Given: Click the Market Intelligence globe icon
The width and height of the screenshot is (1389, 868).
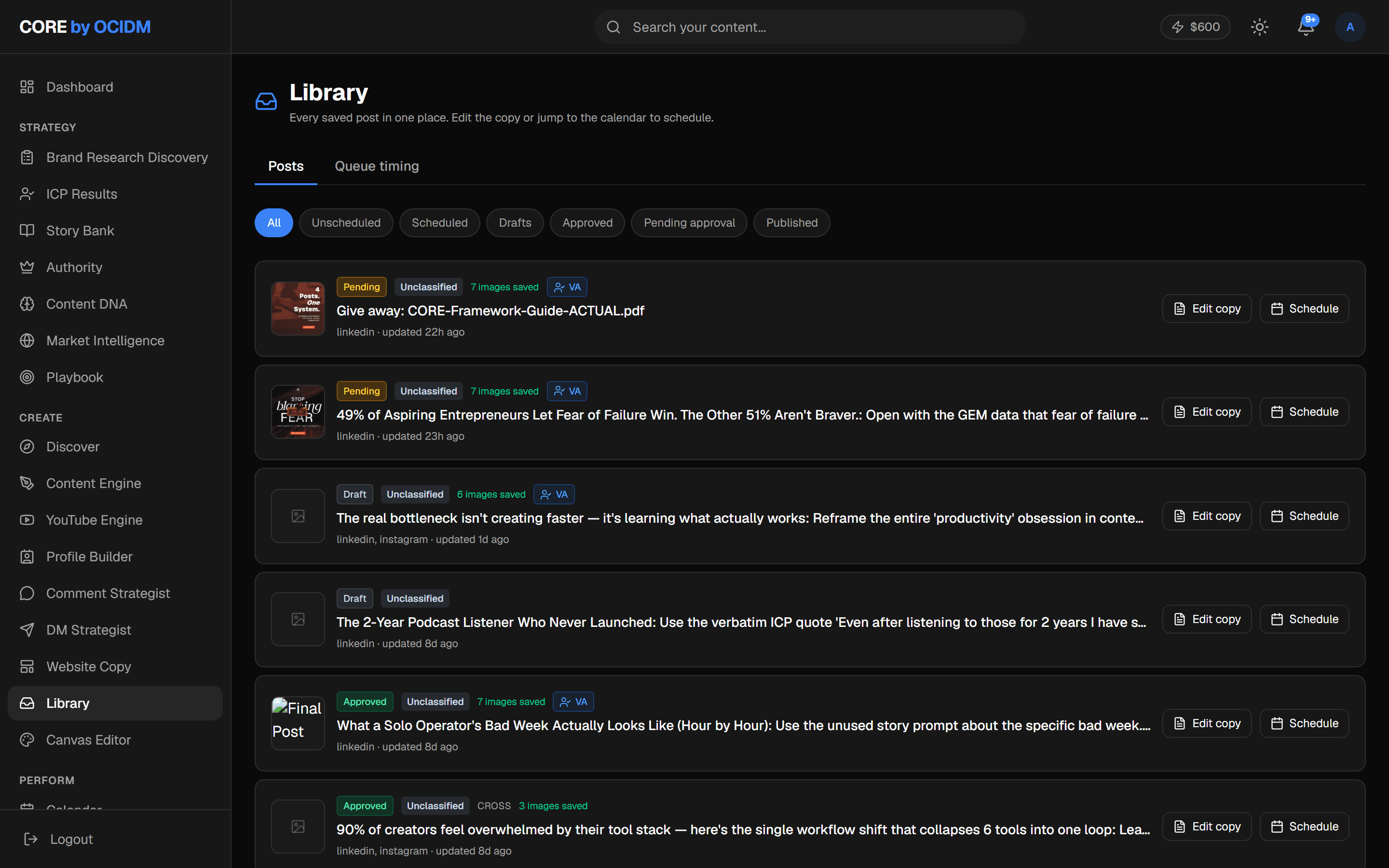Looking at the screenshot, I should coord(27,340).
